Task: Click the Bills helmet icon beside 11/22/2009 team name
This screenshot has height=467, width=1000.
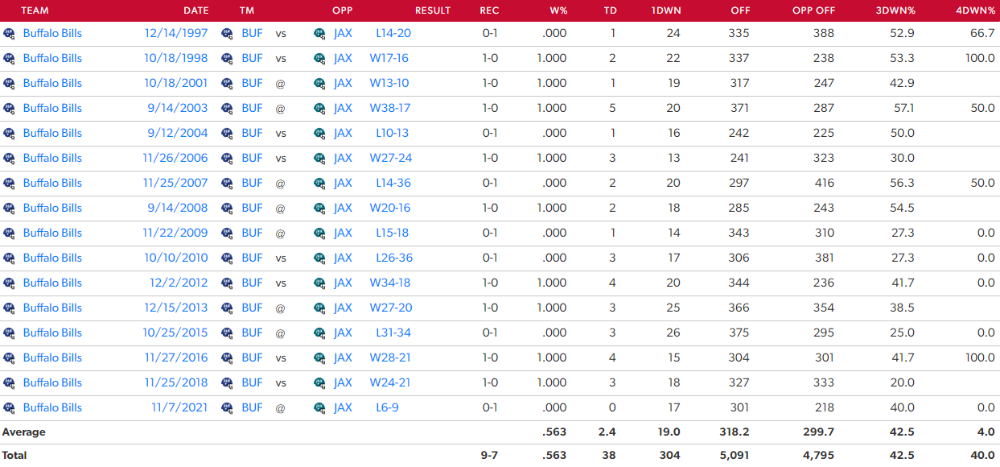Action: pos(8,233)
